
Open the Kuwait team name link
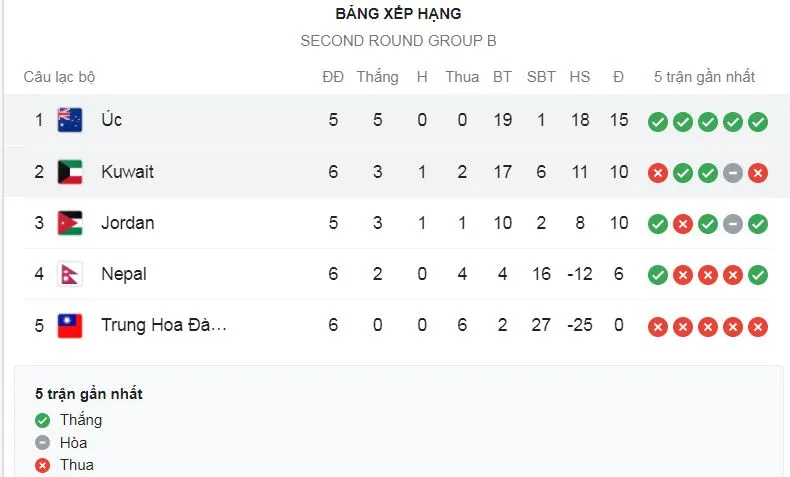tap(127, 172)
